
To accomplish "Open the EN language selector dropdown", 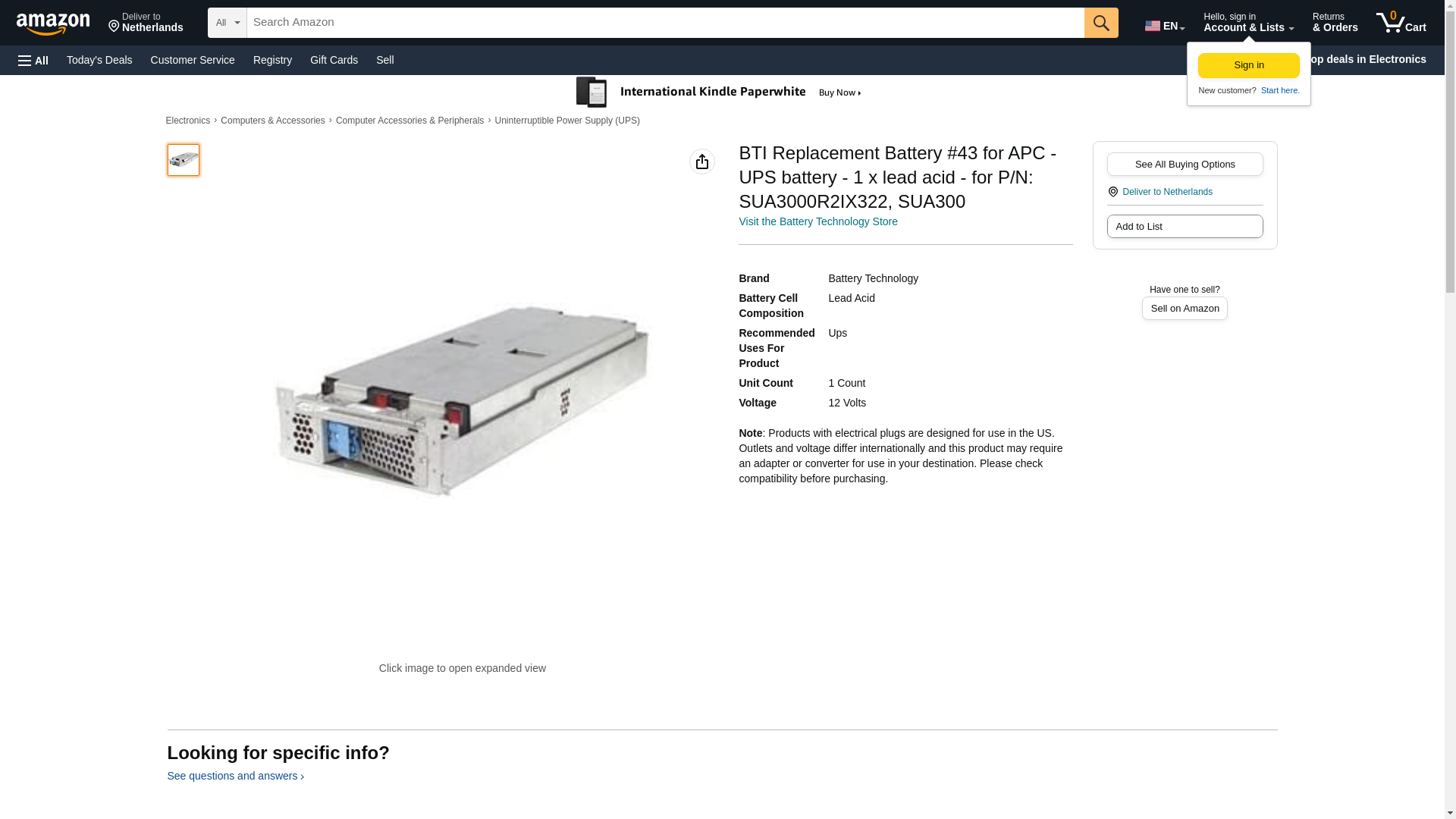I will [x=1164, y=25].
